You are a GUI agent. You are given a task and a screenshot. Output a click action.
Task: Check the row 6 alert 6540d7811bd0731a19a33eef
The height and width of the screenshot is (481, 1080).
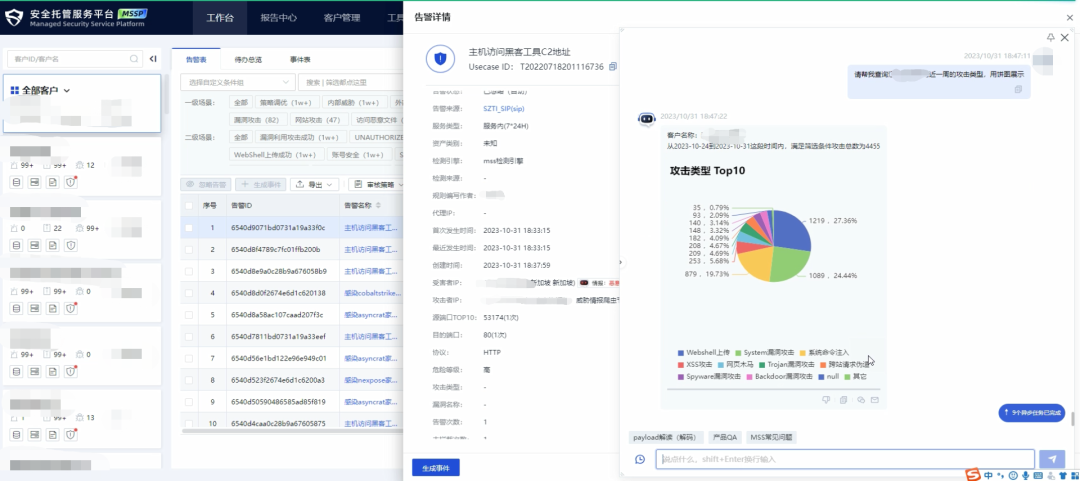click(x=189, y=336)
